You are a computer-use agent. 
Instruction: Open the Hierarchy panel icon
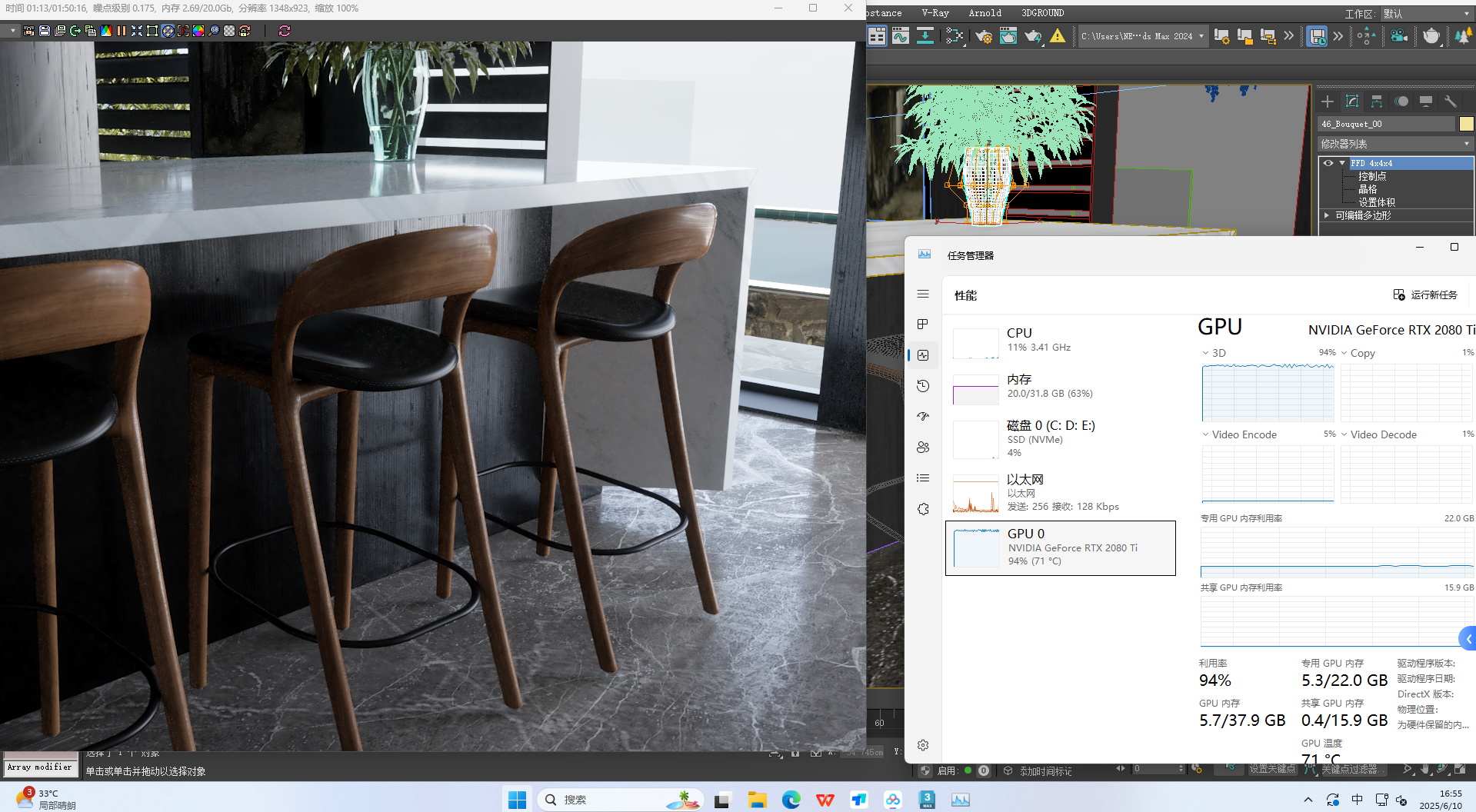tap(1377, 101)
